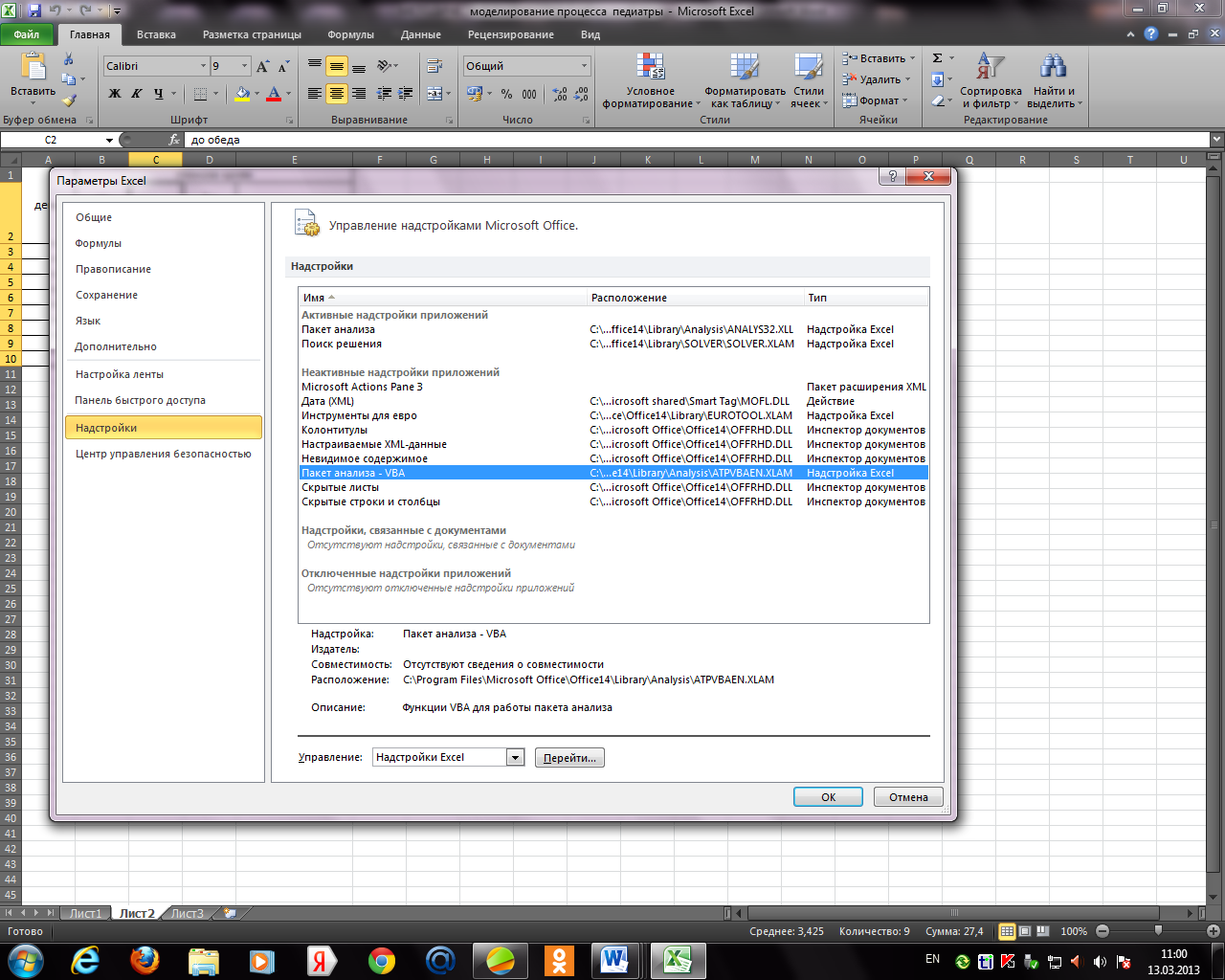This screenshot has height=980, width=1225.
Task: Toggle center horizontal alignment
Action: [336, 94]
